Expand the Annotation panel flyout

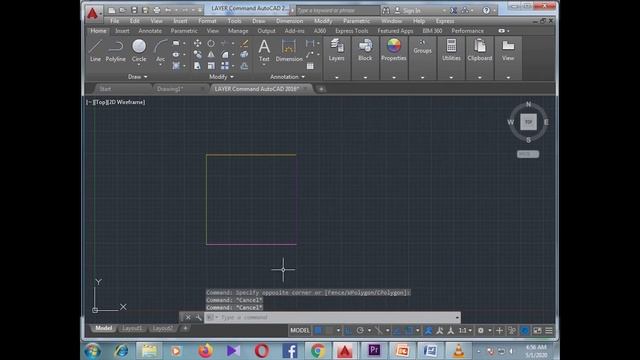287,77
